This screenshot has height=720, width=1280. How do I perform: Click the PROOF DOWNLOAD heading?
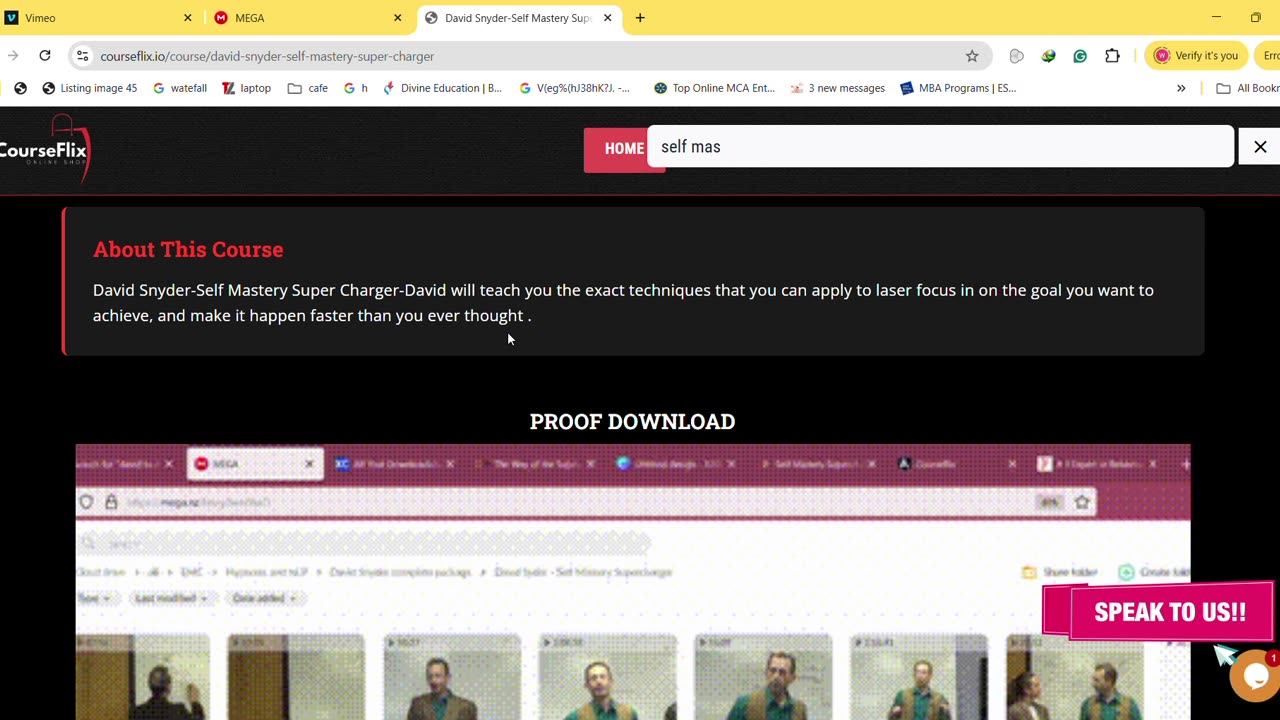pyautogui.click(x=632, y=421)
